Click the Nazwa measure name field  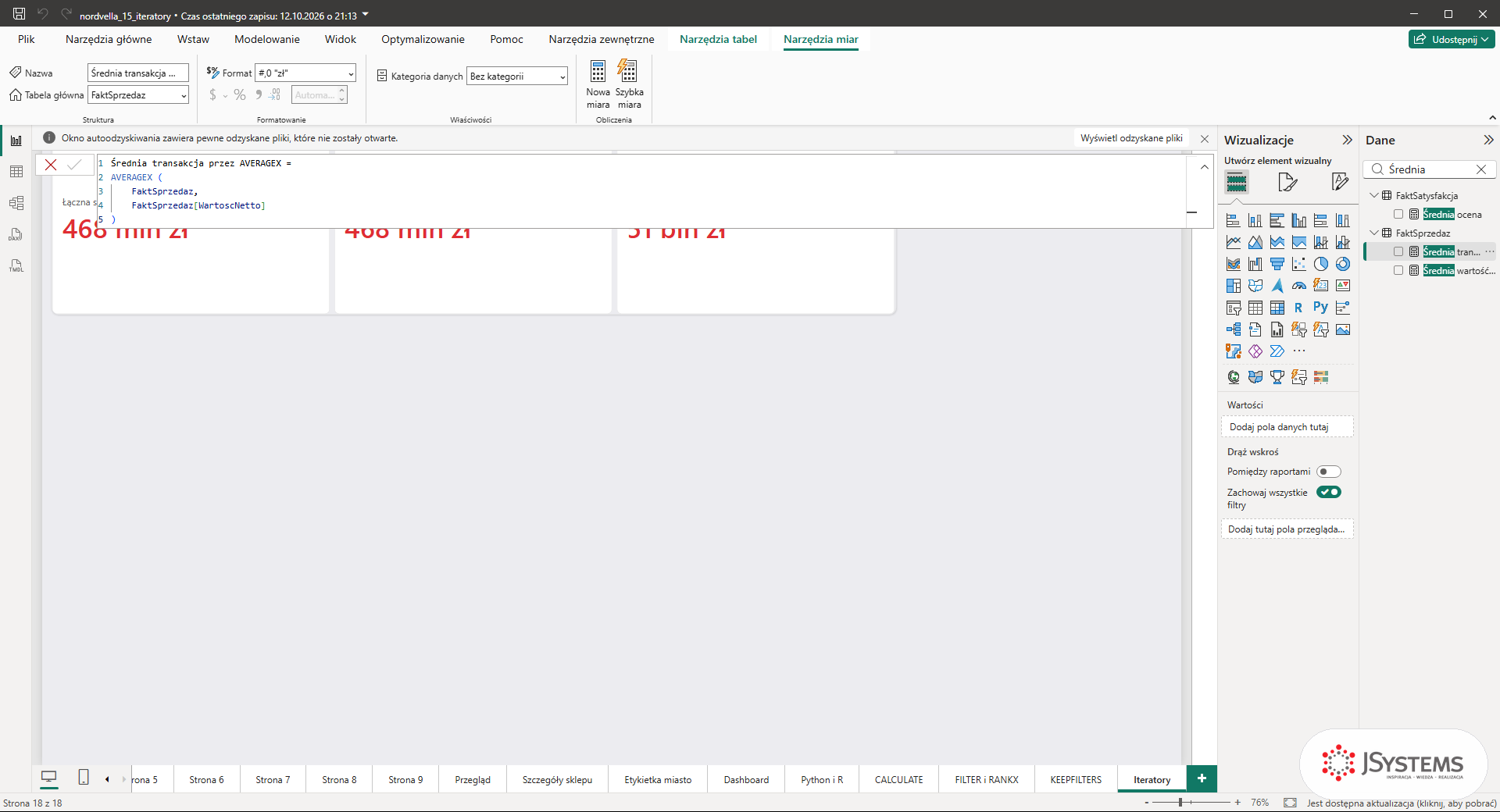(x=138, y=73)
